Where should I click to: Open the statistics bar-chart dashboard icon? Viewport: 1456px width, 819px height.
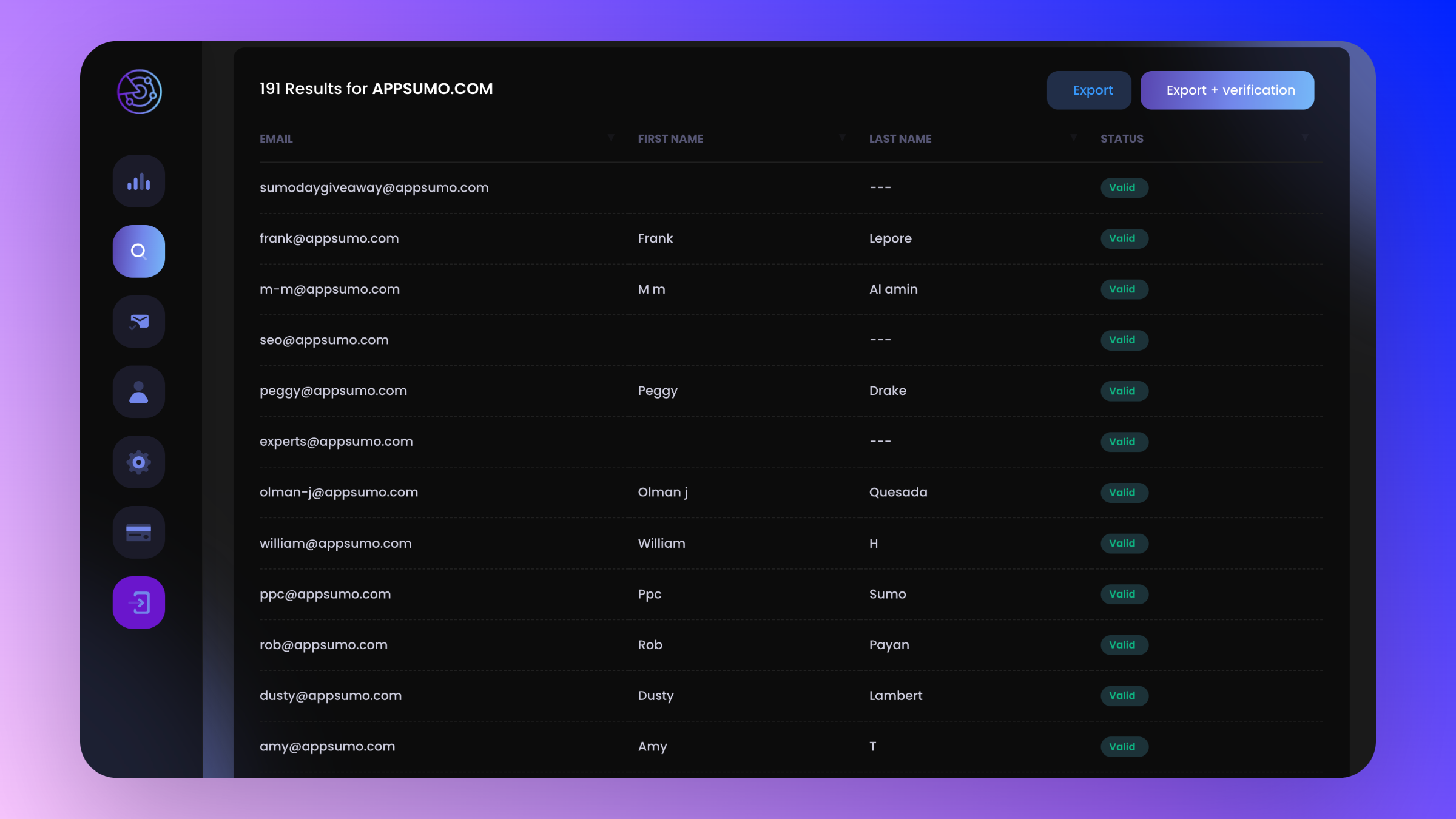click(x=139, y=181)
